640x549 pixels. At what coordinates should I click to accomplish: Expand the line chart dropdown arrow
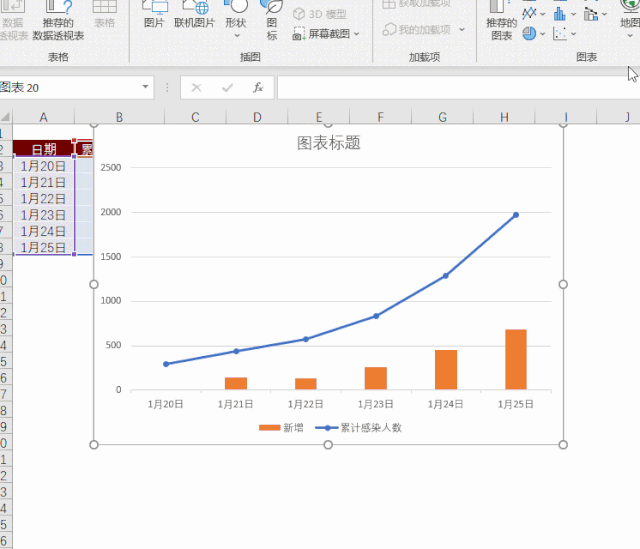(x=543, y=14)
